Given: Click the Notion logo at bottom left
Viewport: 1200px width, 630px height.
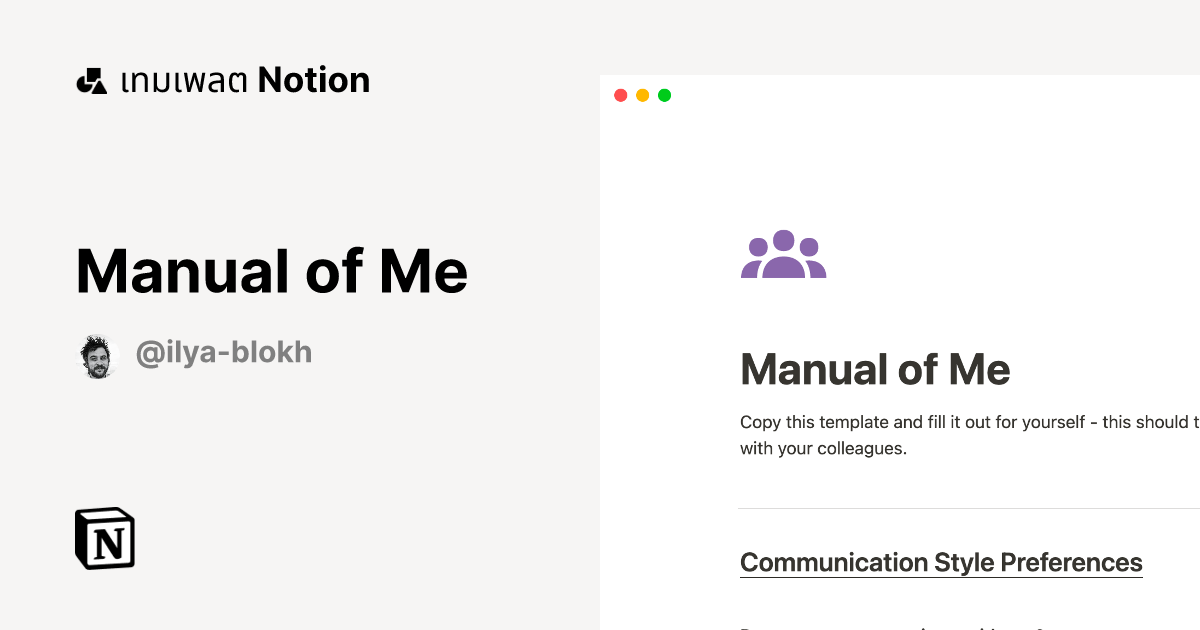Looking at the screenshot, I should pyautogui.click(x=104, y=538).
